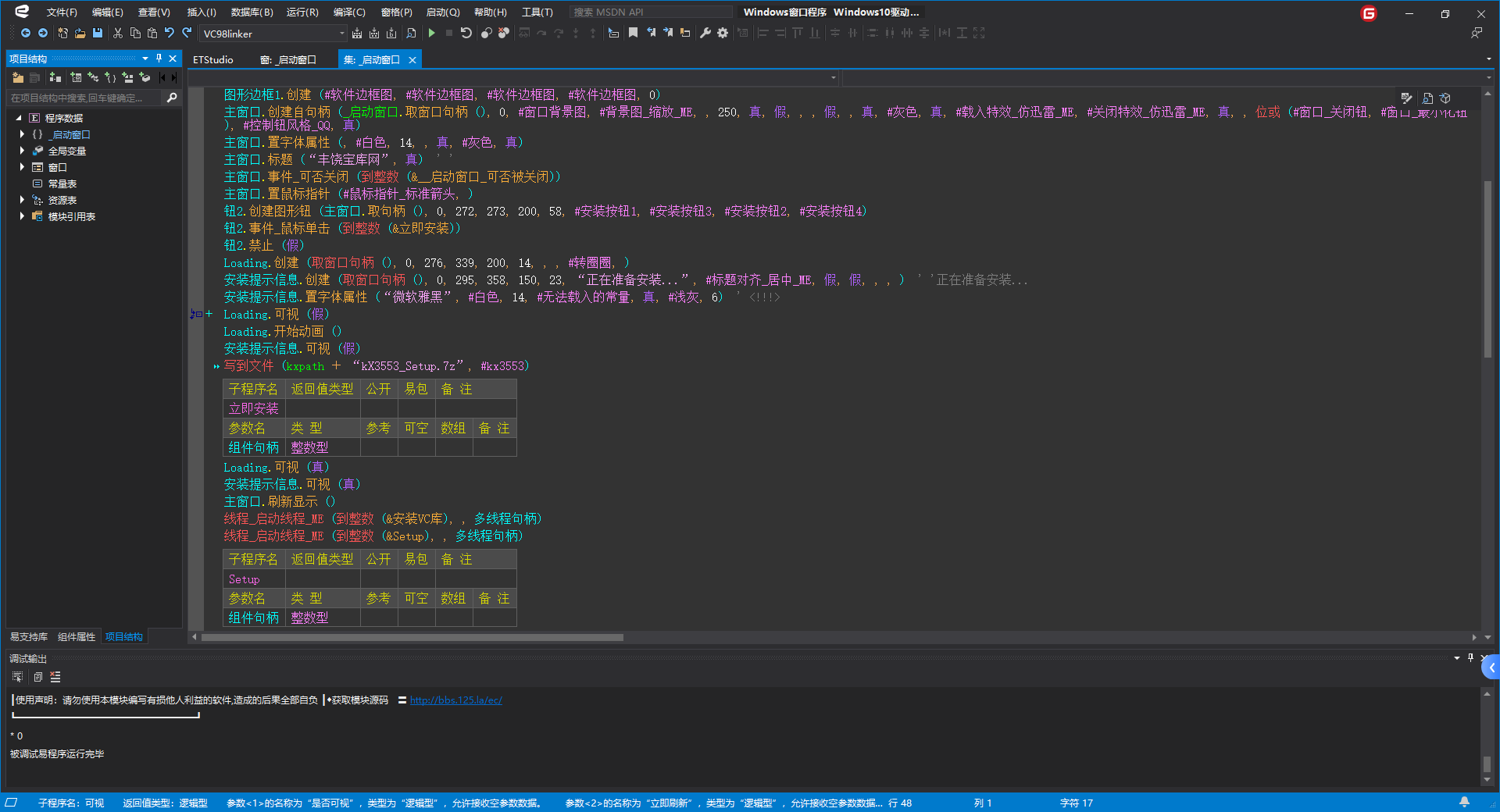1500x812 pixels.
Task: Click the bookmark flag toolbar icon
Action: pyautogui.click(x=633, y=33)
